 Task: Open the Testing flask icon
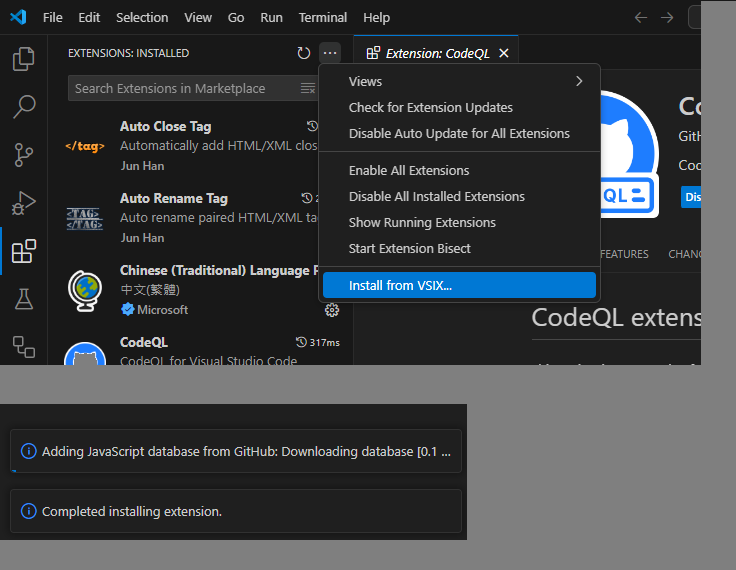coord(23,299)
